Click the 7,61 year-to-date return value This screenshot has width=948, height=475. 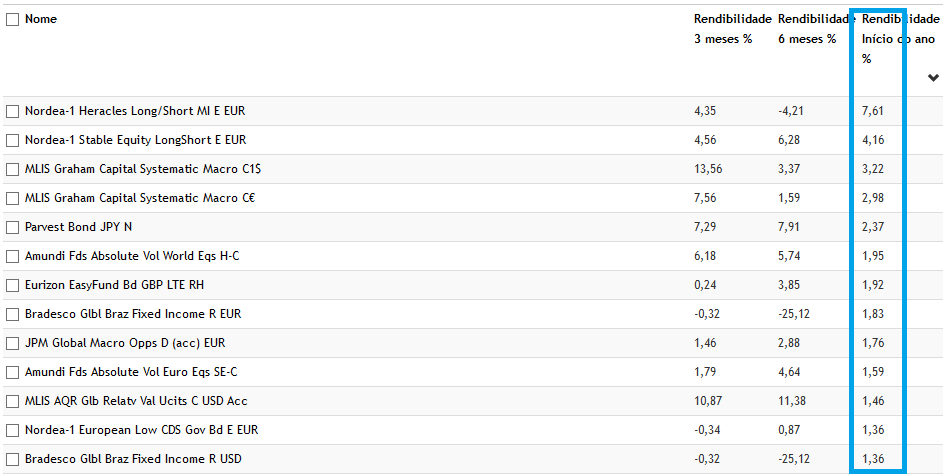pos(873,111)
